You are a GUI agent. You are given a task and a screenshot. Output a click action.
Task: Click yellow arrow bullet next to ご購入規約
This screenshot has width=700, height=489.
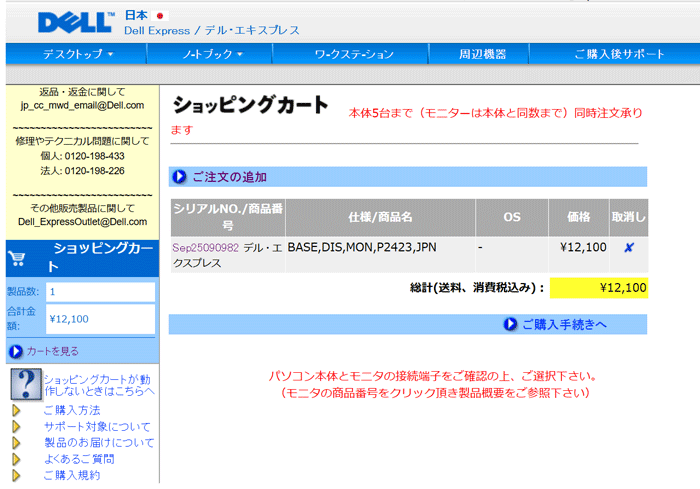point(16,475)
